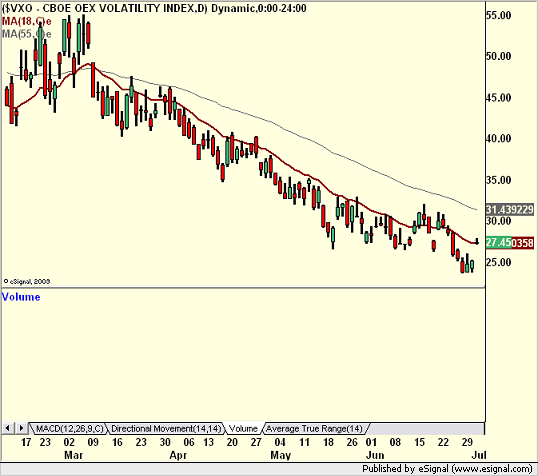Click the May month label on time axis
Image resolution: width=538 pixels, height=476 pixels.
pyautogui.click(x=281, y=455)
